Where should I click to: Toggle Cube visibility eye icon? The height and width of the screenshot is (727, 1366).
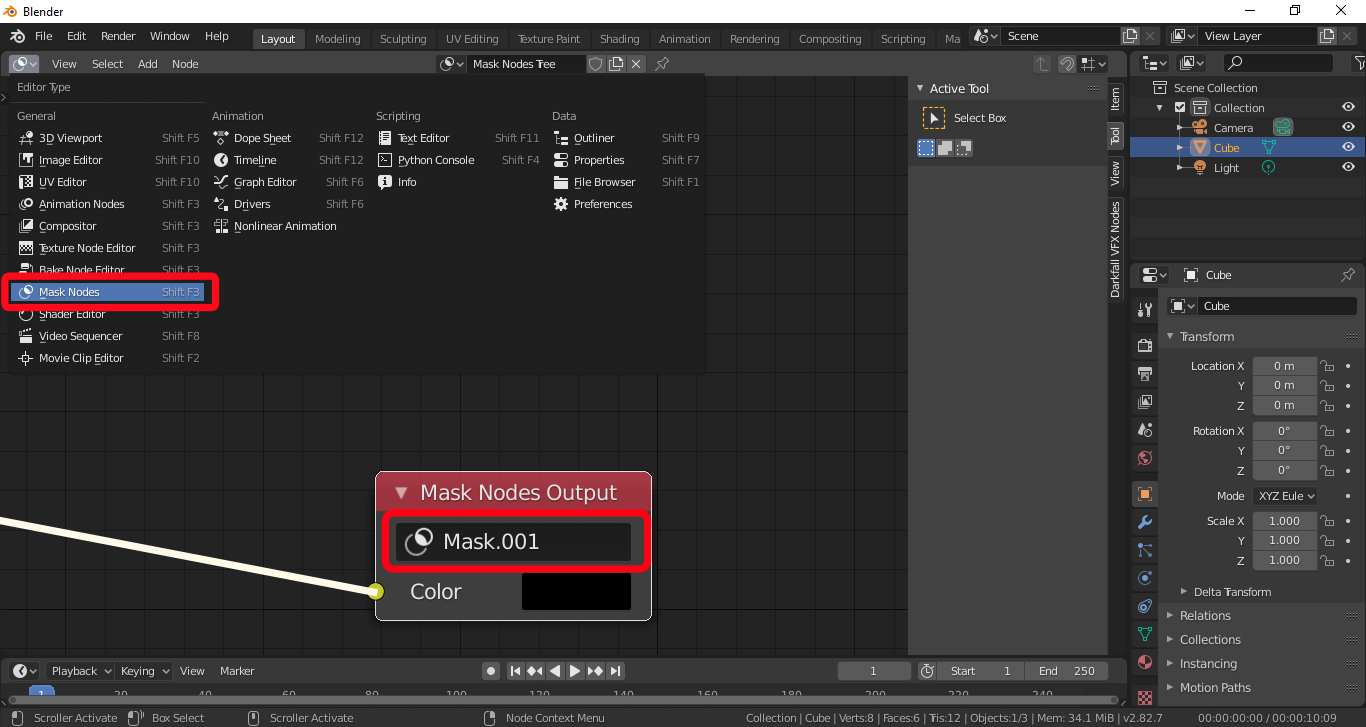click(1348, 148)
